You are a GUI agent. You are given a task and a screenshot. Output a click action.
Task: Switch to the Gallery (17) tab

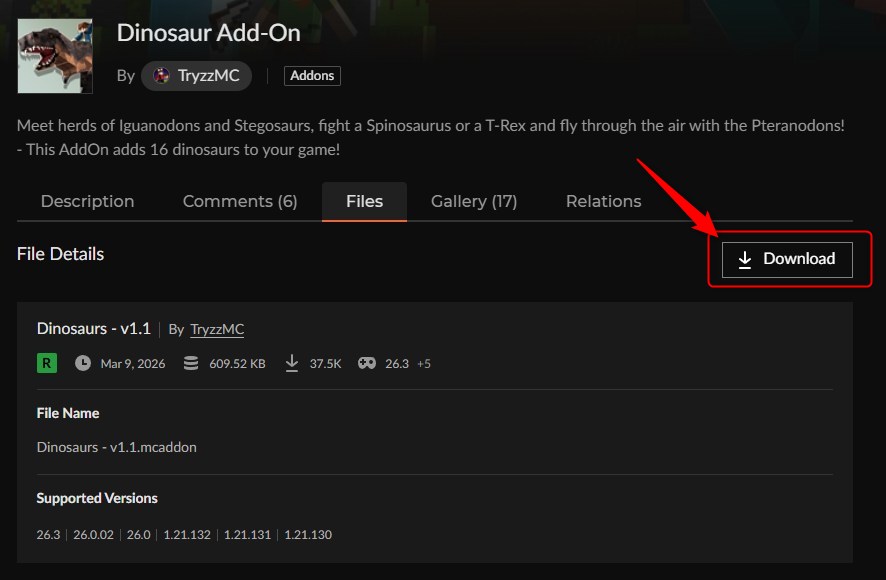tap(473, 201)
